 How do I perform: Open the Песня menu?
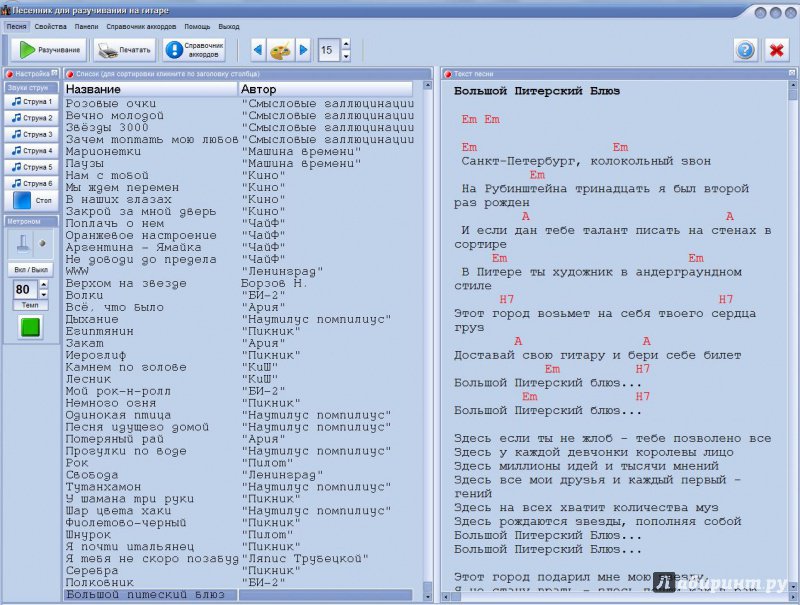pos(16,27)
